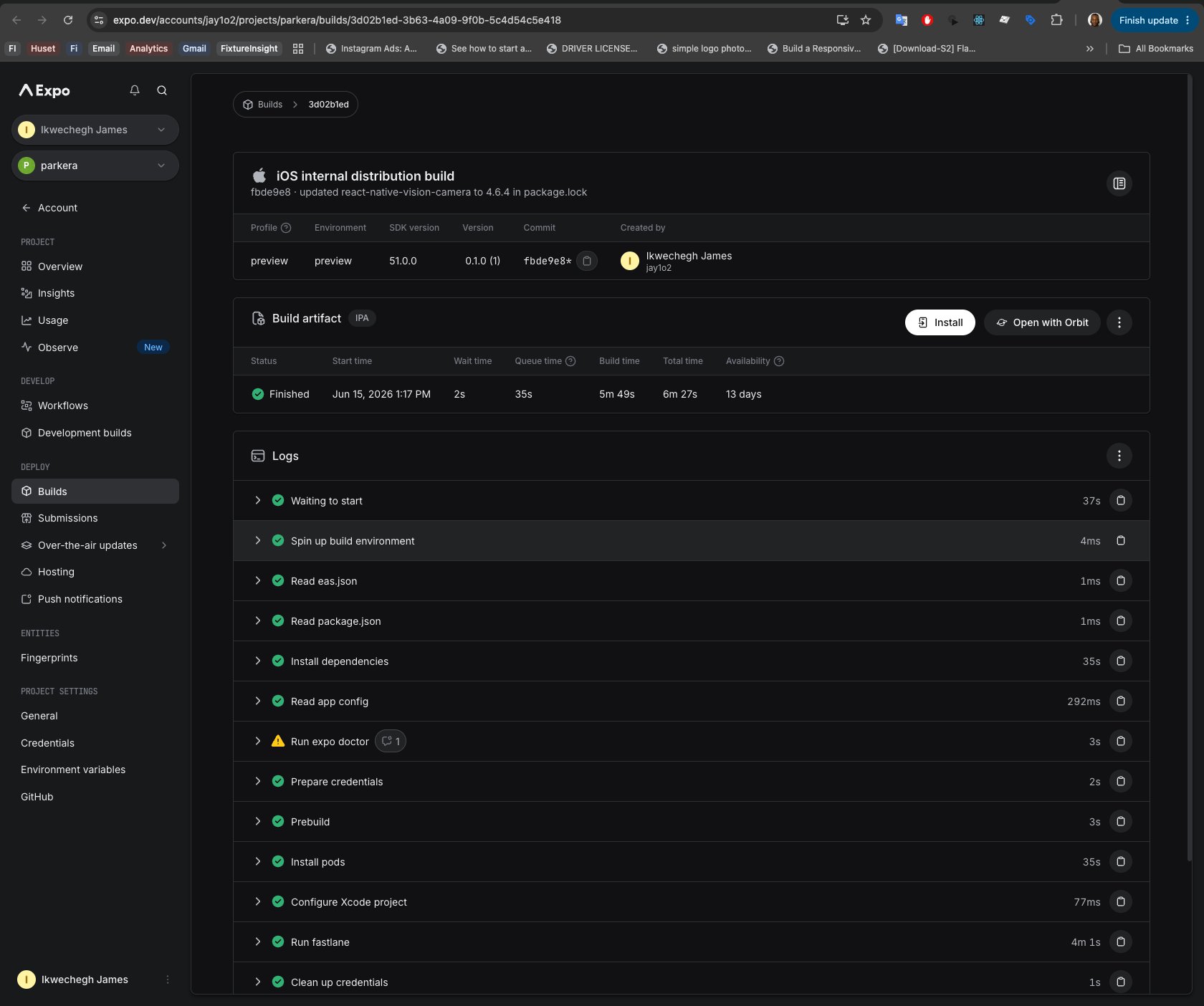Open the Analytics bookmark

coord(148,49)
